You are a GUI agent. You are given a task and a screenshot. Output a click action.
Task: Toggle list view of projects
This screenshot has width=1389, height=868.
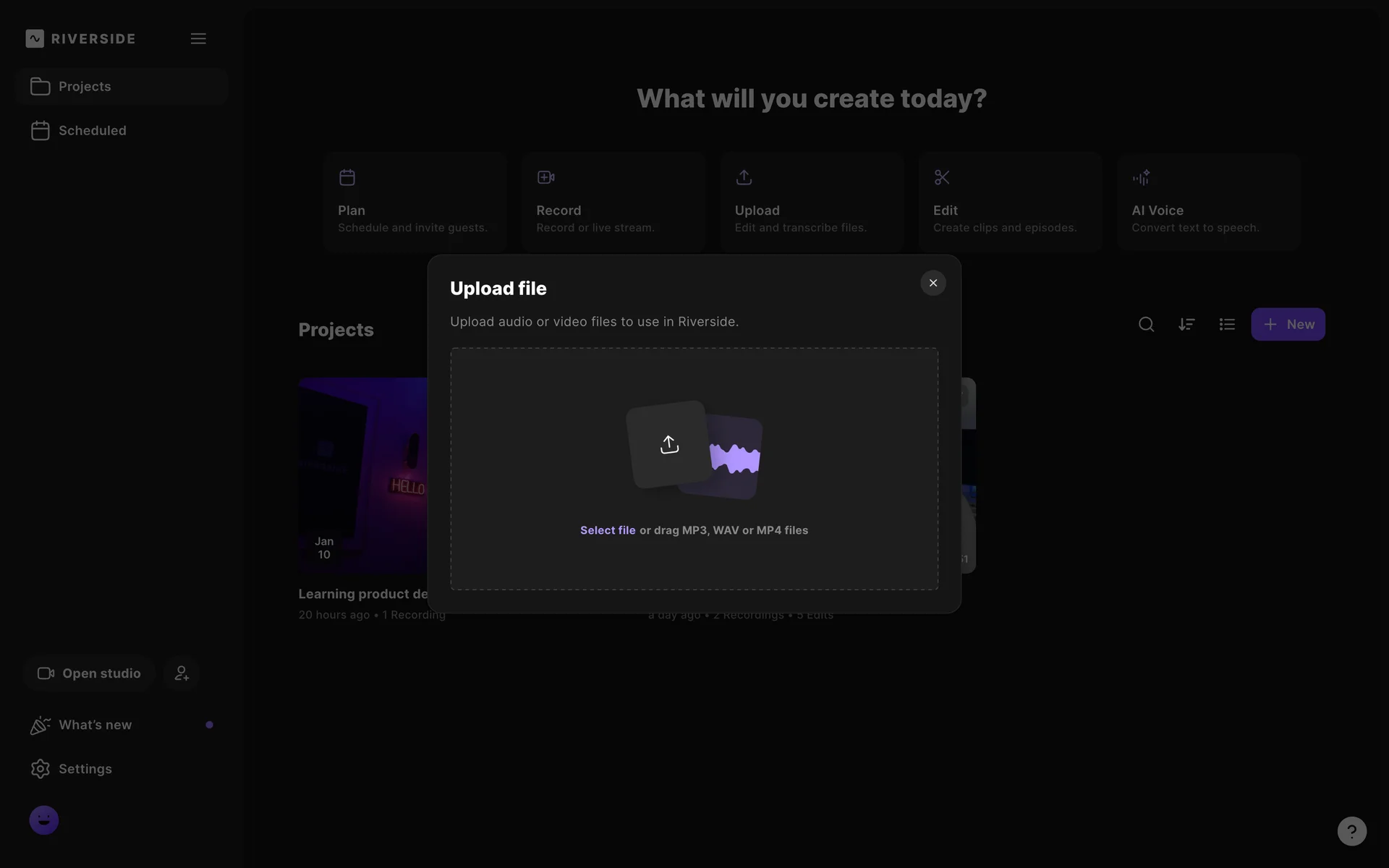(1227, 325)
